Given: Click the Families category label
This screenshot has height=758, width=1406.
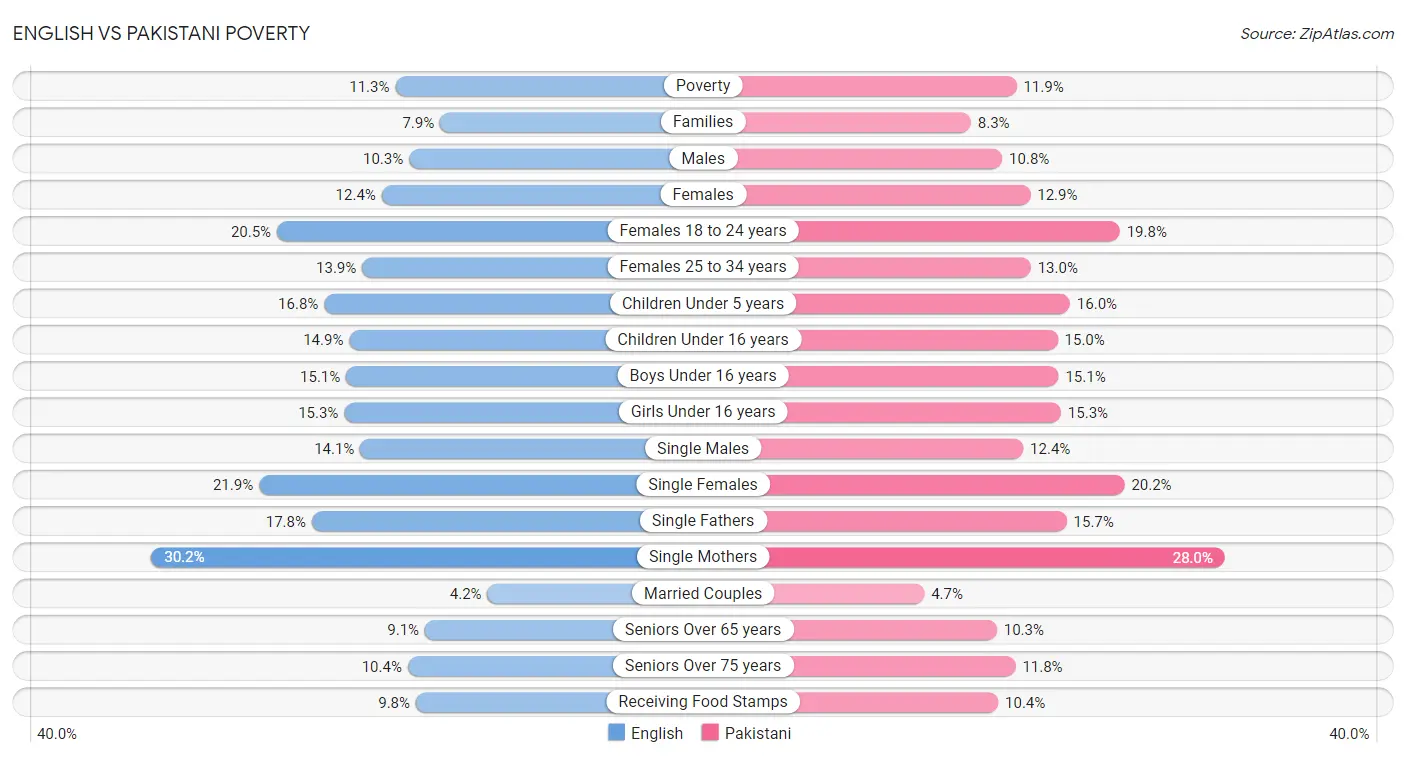Looking at the screenshot, I should click(703, 122).
